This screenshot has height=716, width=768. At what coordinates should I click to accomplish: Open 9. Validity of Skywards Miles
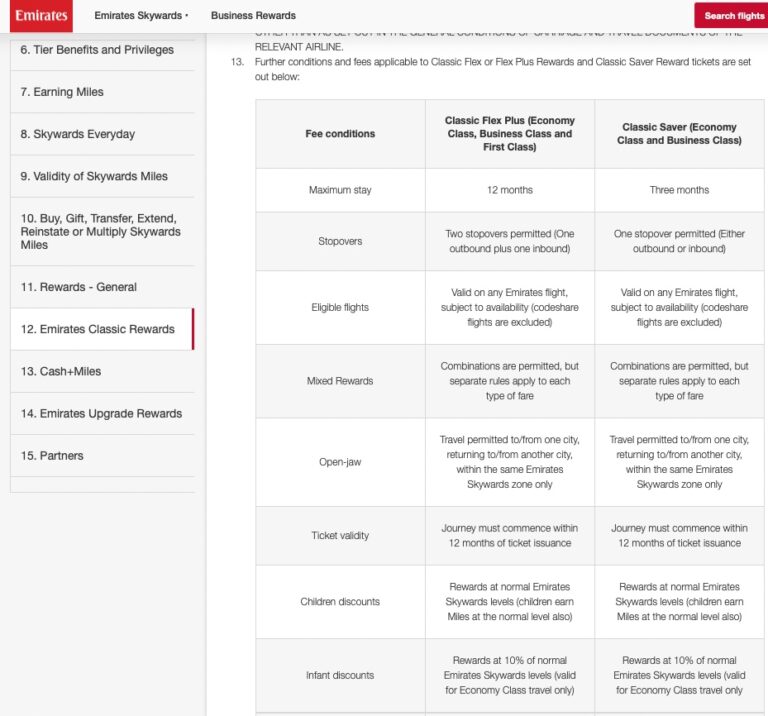pos(94,176)
